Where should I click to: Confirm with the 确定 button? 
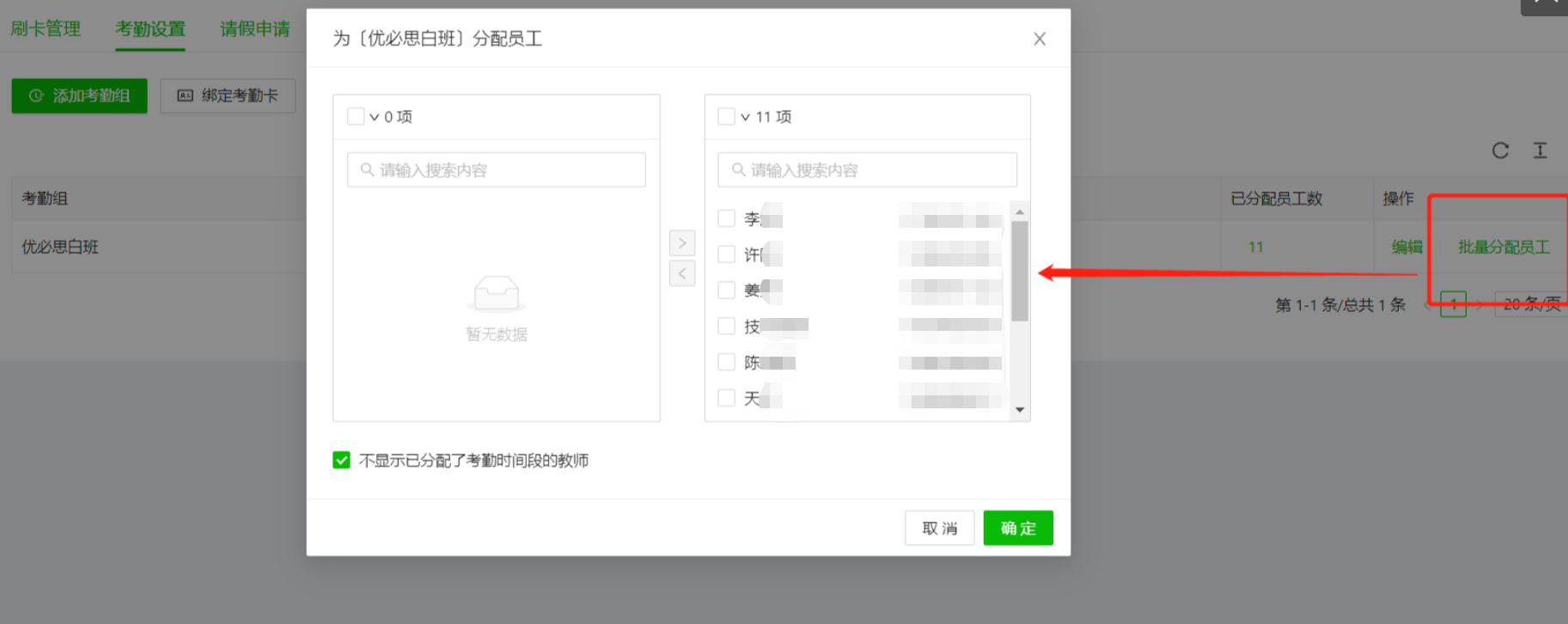[x=1018, y=528]
